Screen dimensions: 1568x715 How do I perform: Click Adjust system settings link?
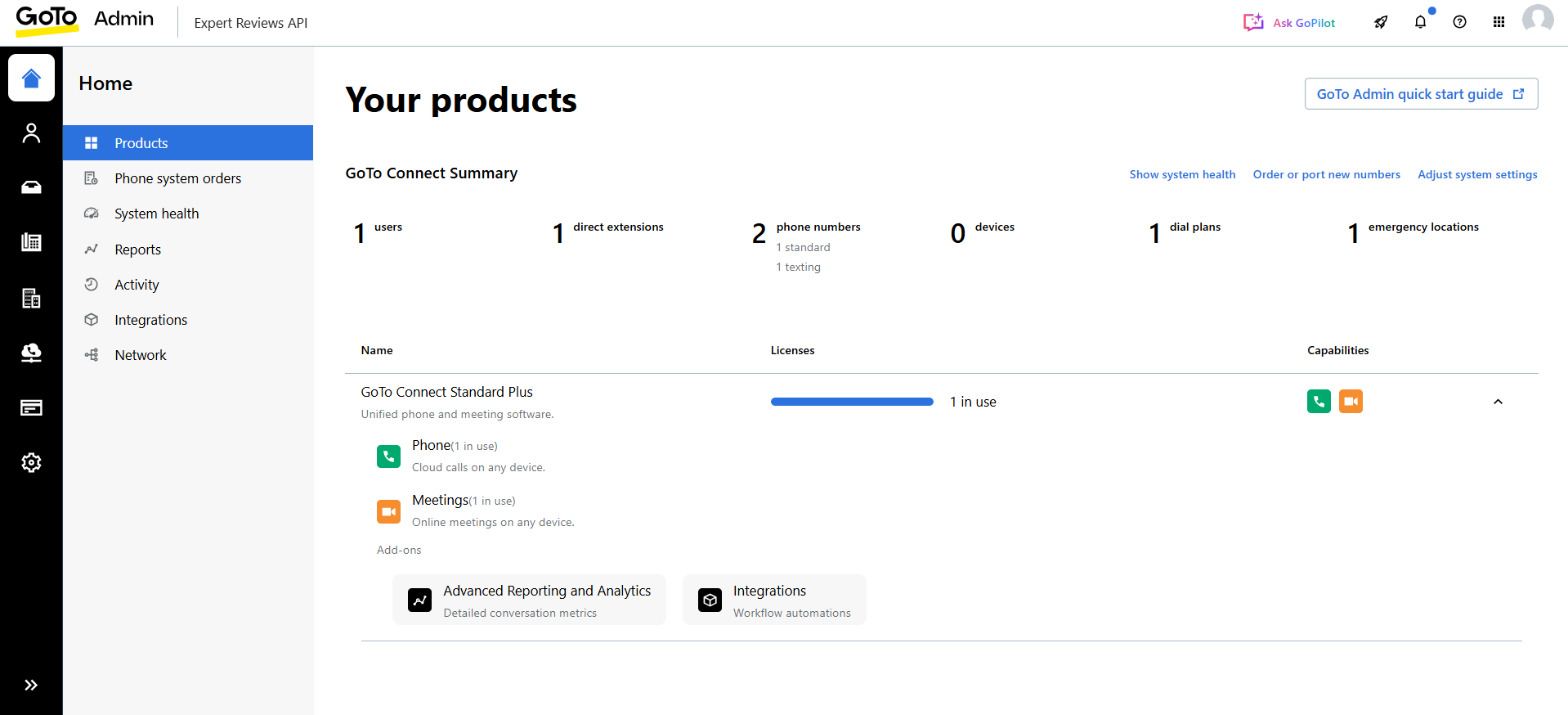[x=1477, y=174]
